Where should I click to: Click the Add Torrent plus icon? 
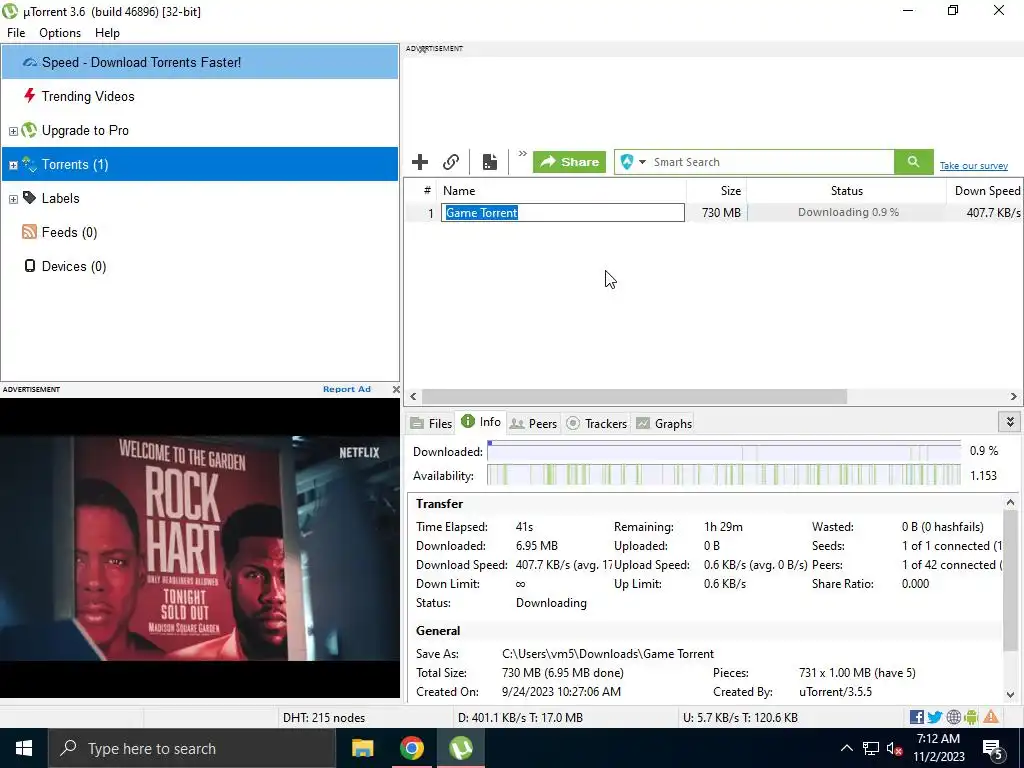coord(420,162)
